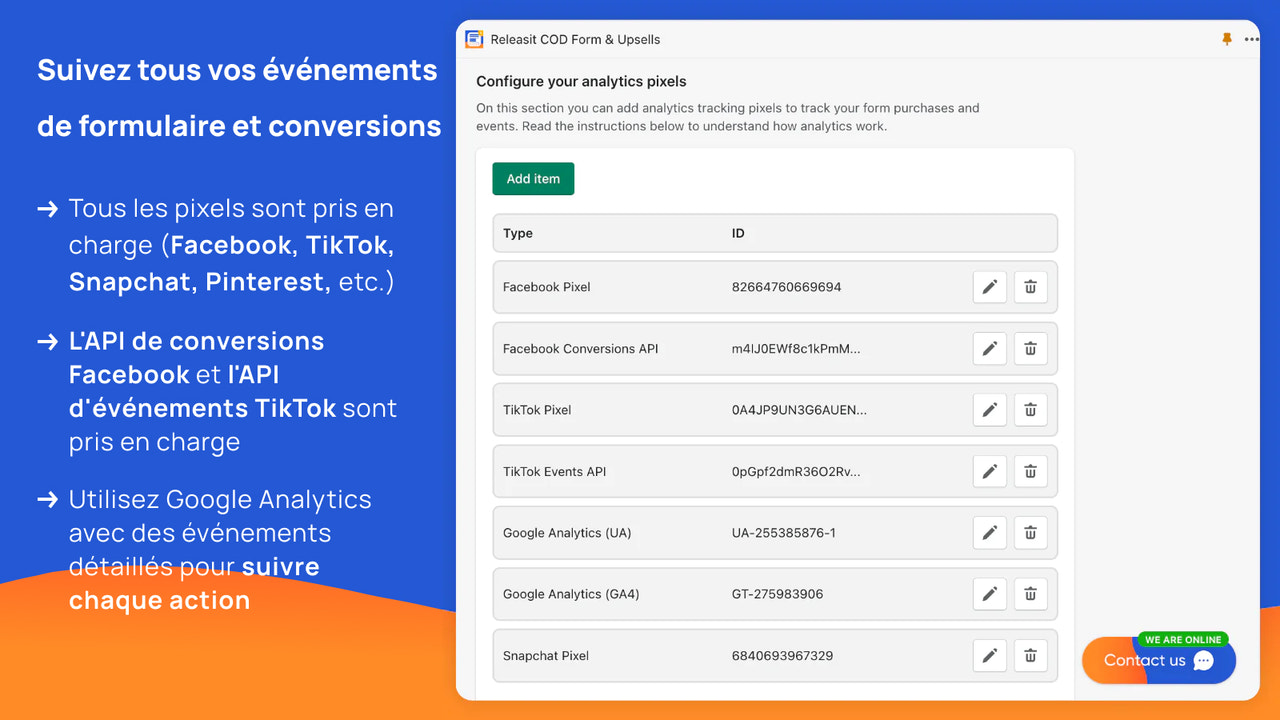Edit the Google Analytics (GA4) entry
1280x720 pixels.
pos(989,594)
